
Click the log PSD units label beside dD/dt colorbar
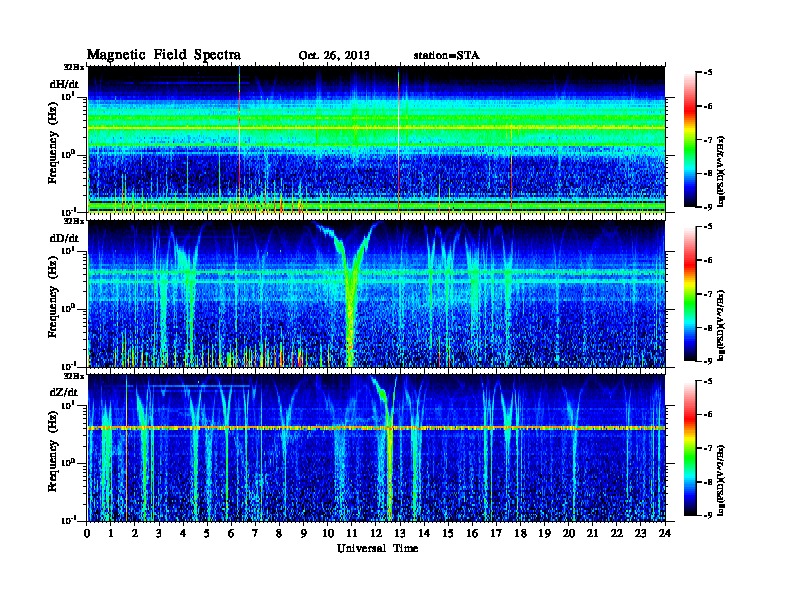click(722, 325)
